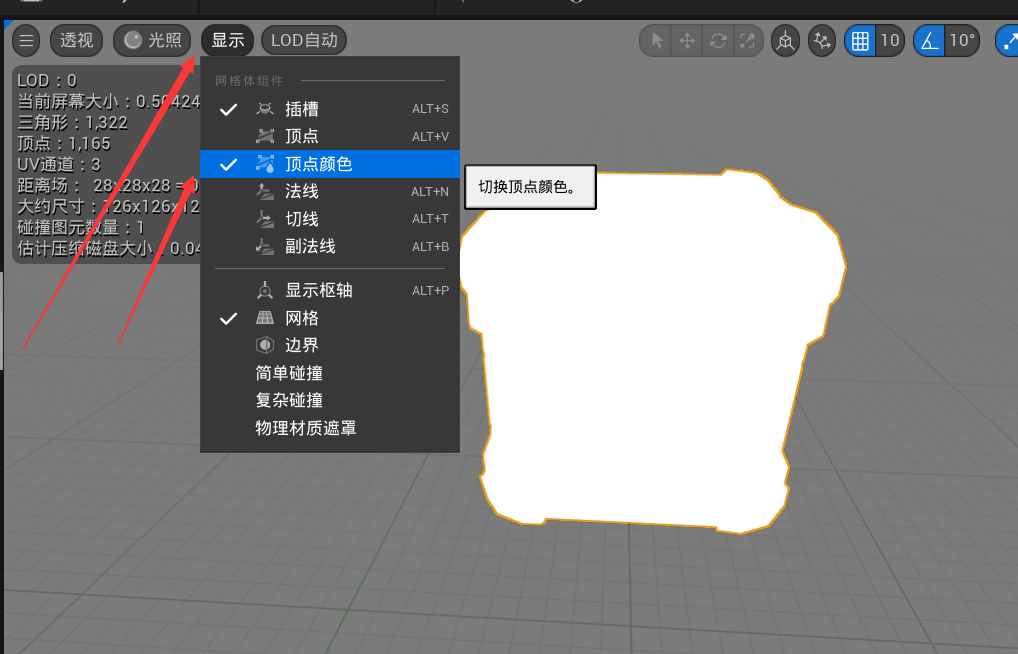This screenshot has width=1018, height=654.
Task: Open the LOD自动 dropdown
Action: click(304, 40)
